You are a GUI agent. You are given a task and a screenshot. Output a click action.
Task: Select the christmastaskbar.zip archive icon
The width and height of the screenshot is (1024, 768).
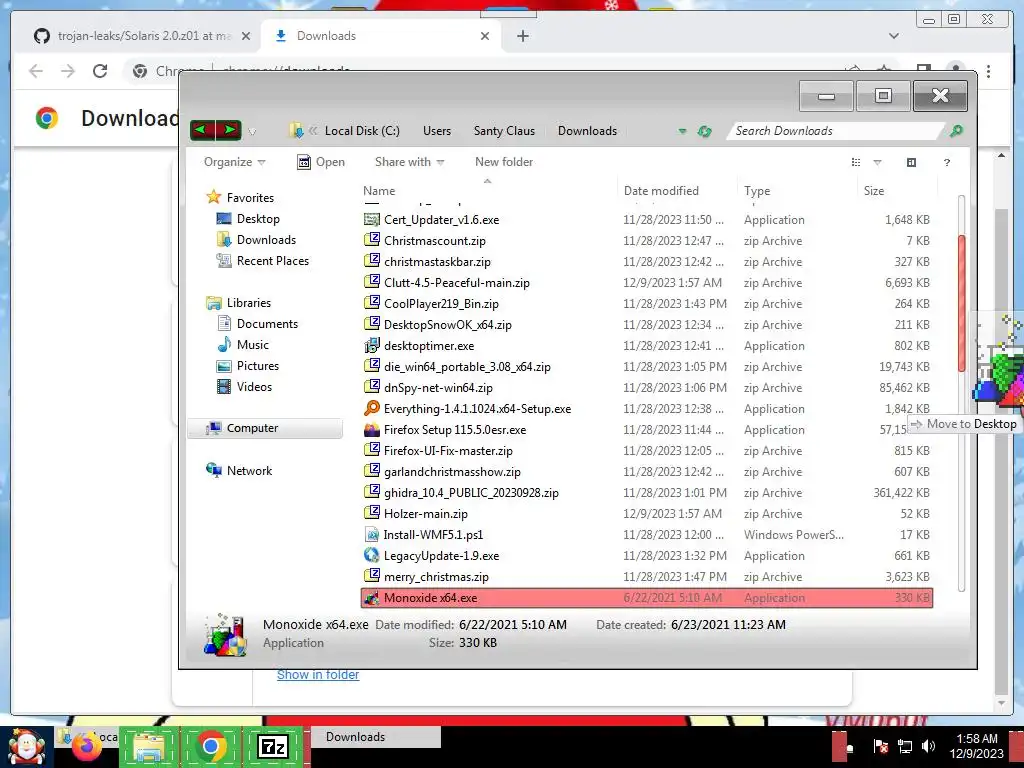pos(372,261)
